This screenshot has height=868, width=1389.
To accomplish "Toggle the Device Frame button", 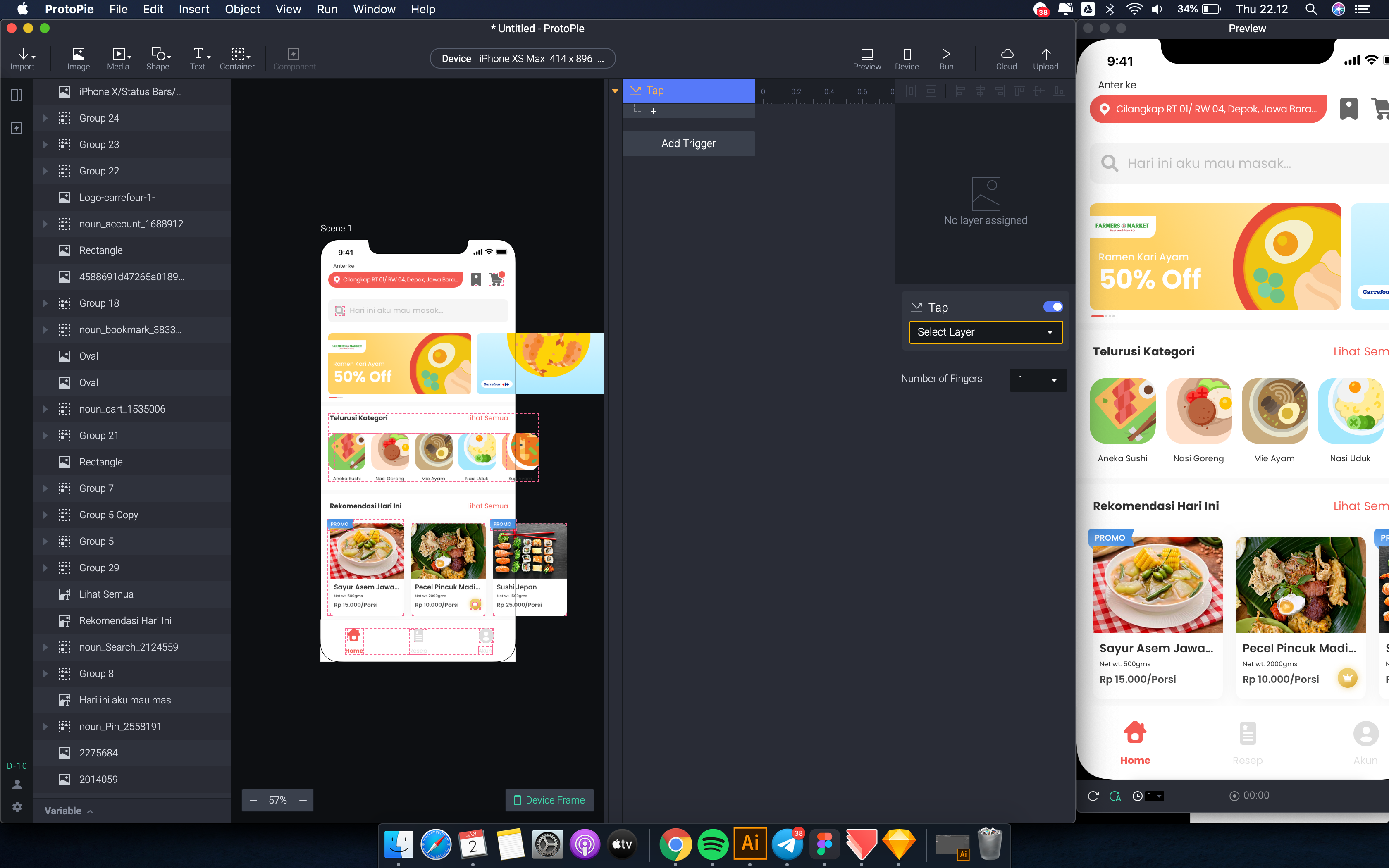I will click(549, 800).
